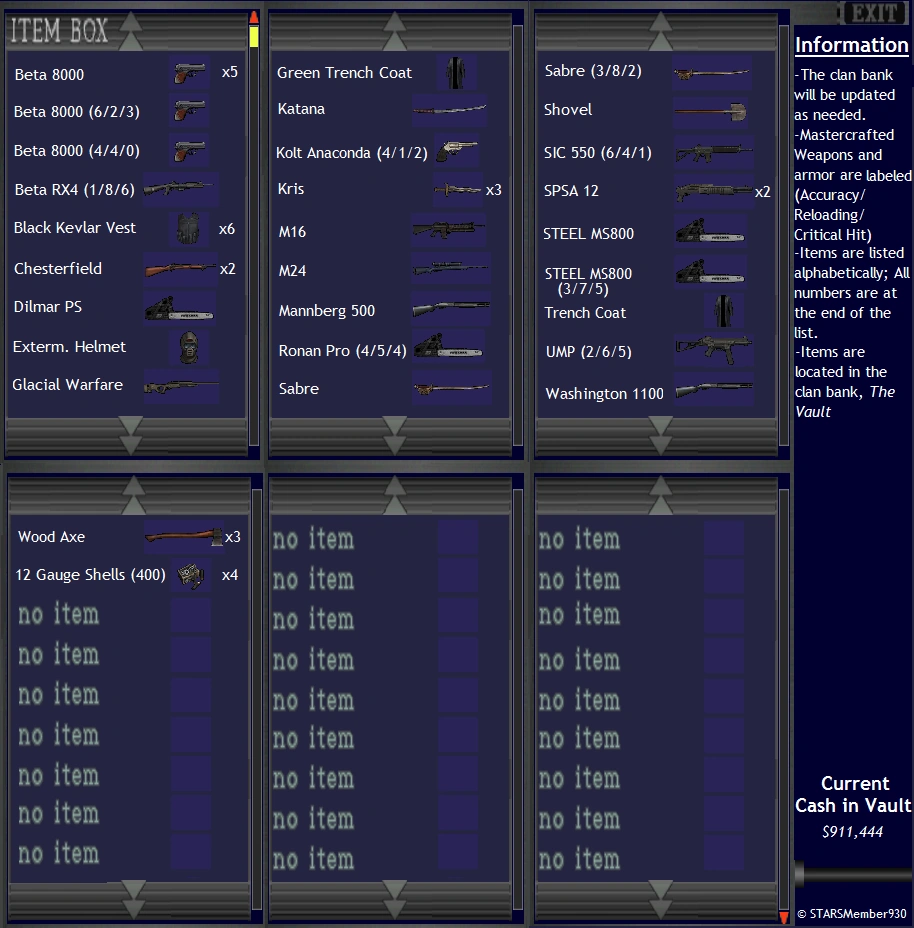Select the Beta 8000 (4/4/0) text row
The width and height of the screenshot is (914, 928).
(76, 150)
